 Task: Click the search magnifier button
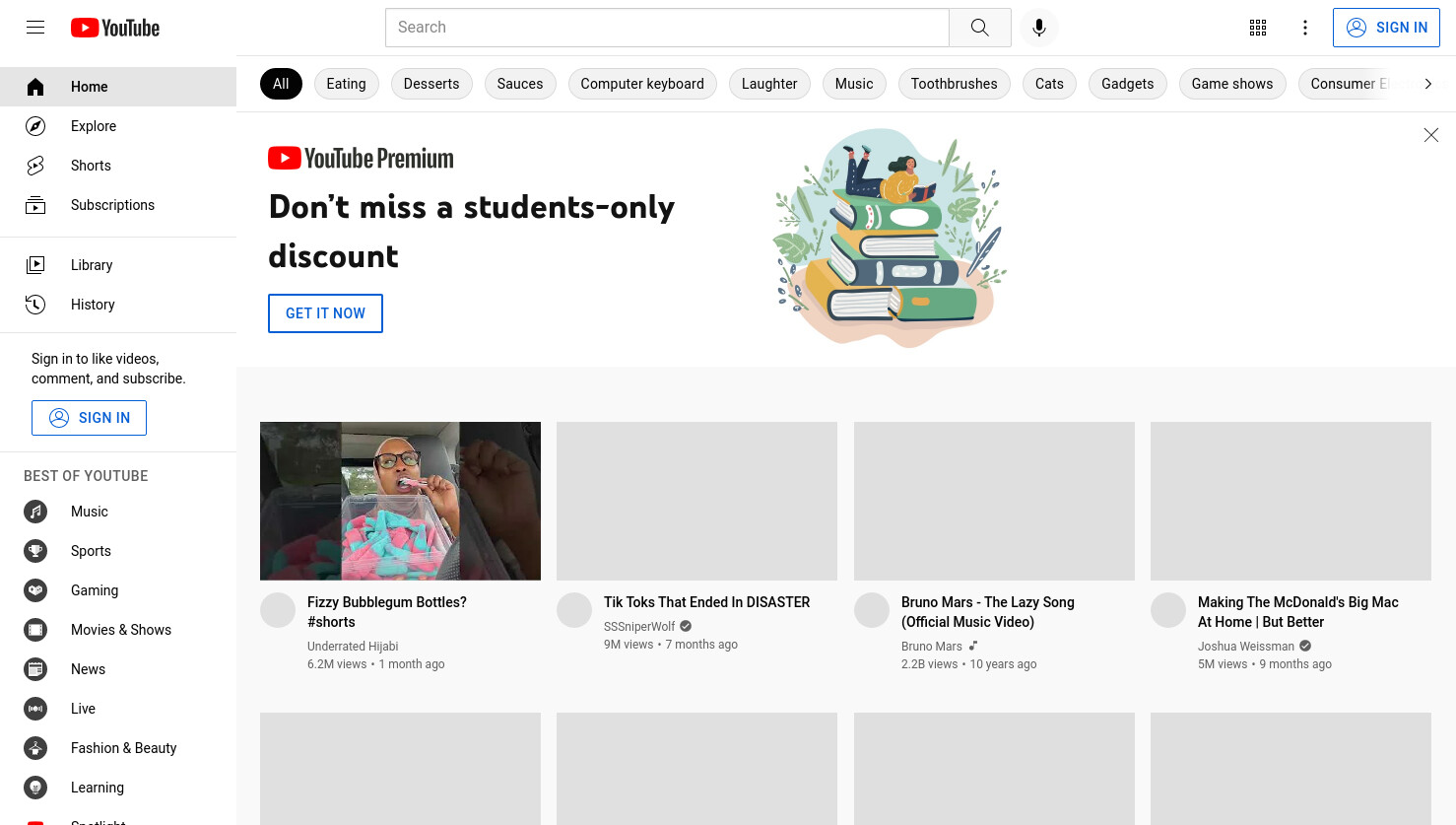click(980, 28)
